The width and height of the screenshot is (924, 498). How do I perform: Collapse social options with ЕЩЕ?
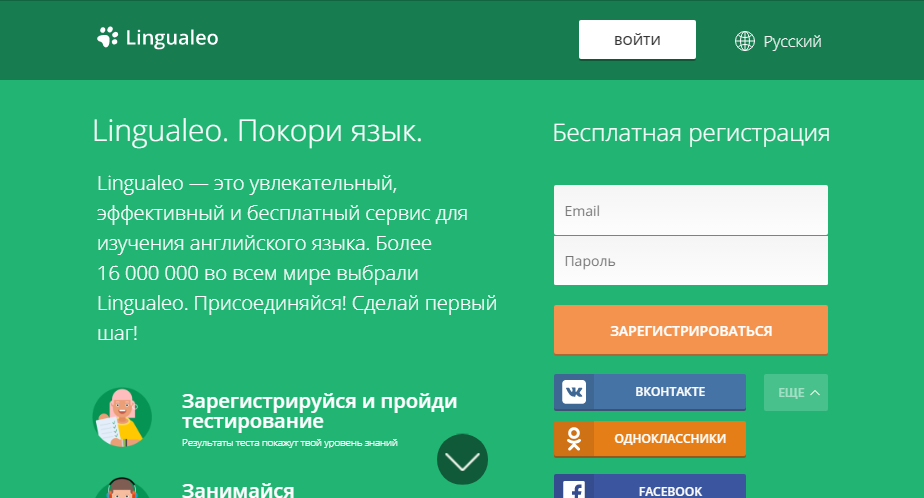point(796,393)
